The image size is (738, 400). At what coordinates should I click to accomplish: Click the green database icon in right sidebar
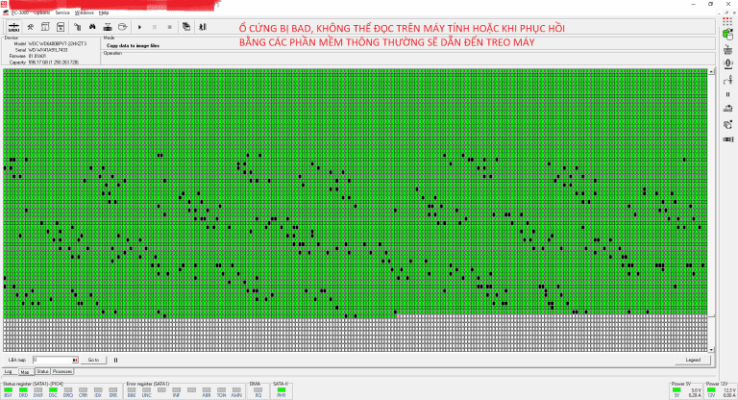click(x=728, y=34)
